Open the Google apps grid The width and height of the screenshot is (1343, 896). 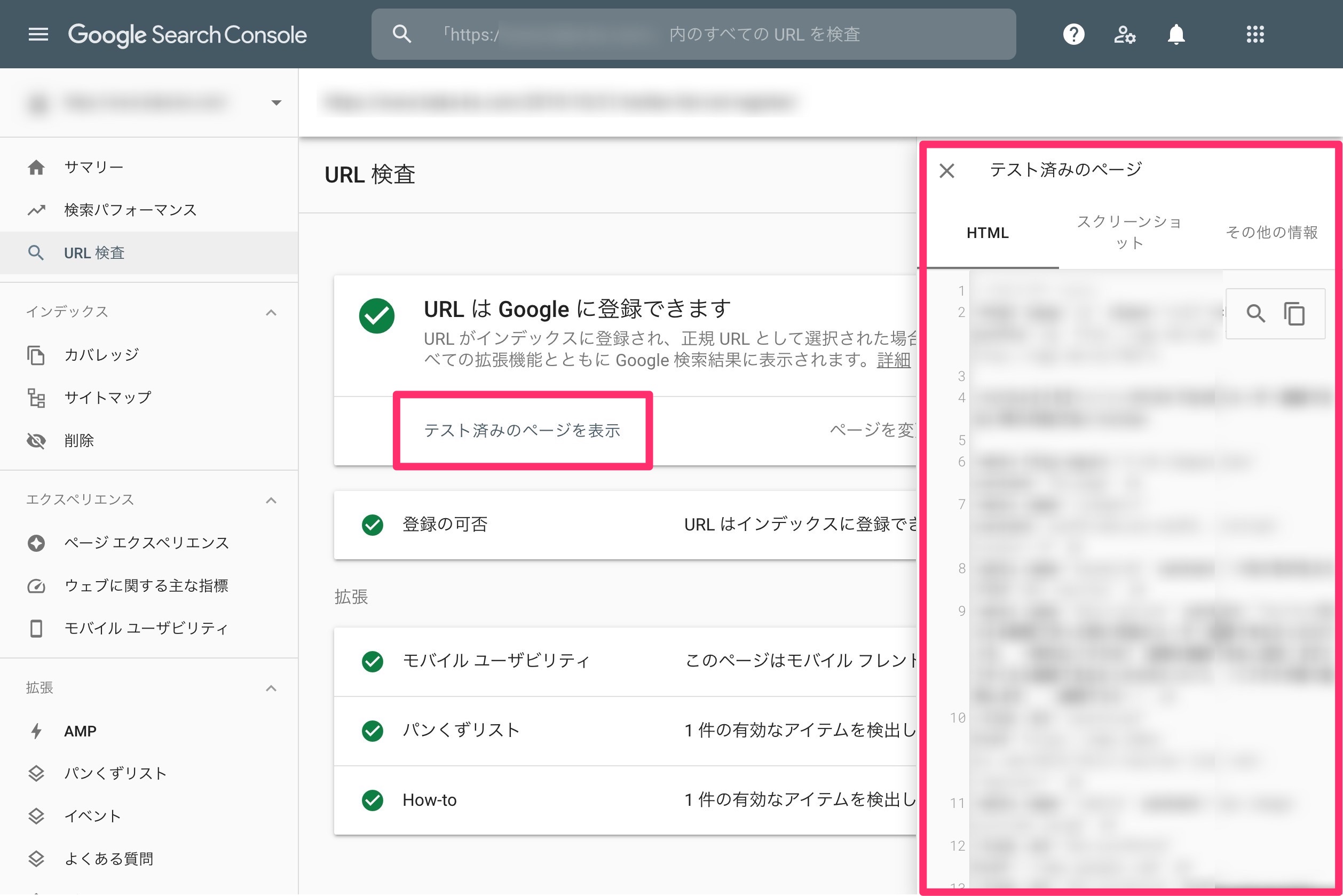(x=1255, y=34)
